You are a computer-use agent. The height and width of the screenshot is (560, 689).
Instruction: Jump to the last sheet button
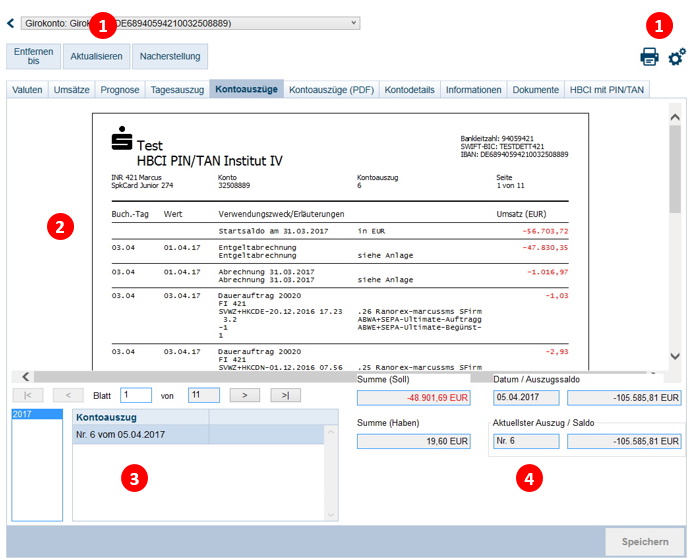pos(286,395)
